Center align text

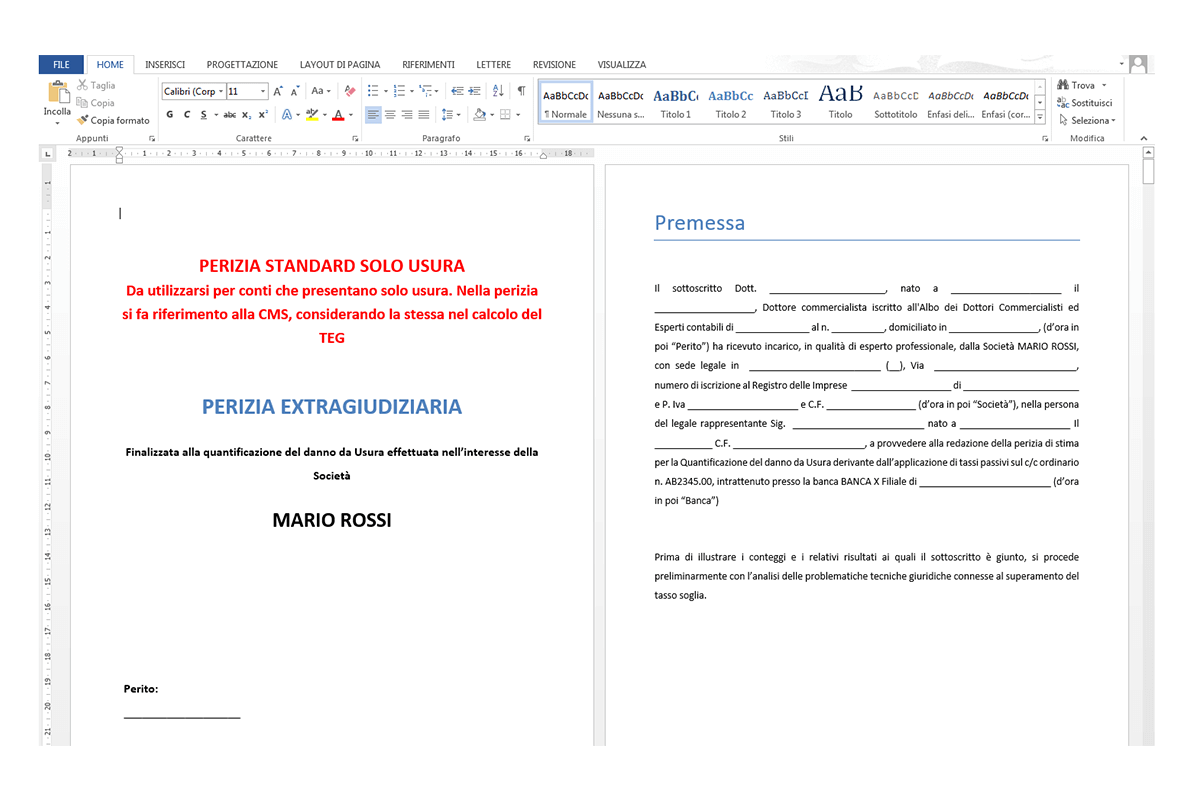click(390, 115)
